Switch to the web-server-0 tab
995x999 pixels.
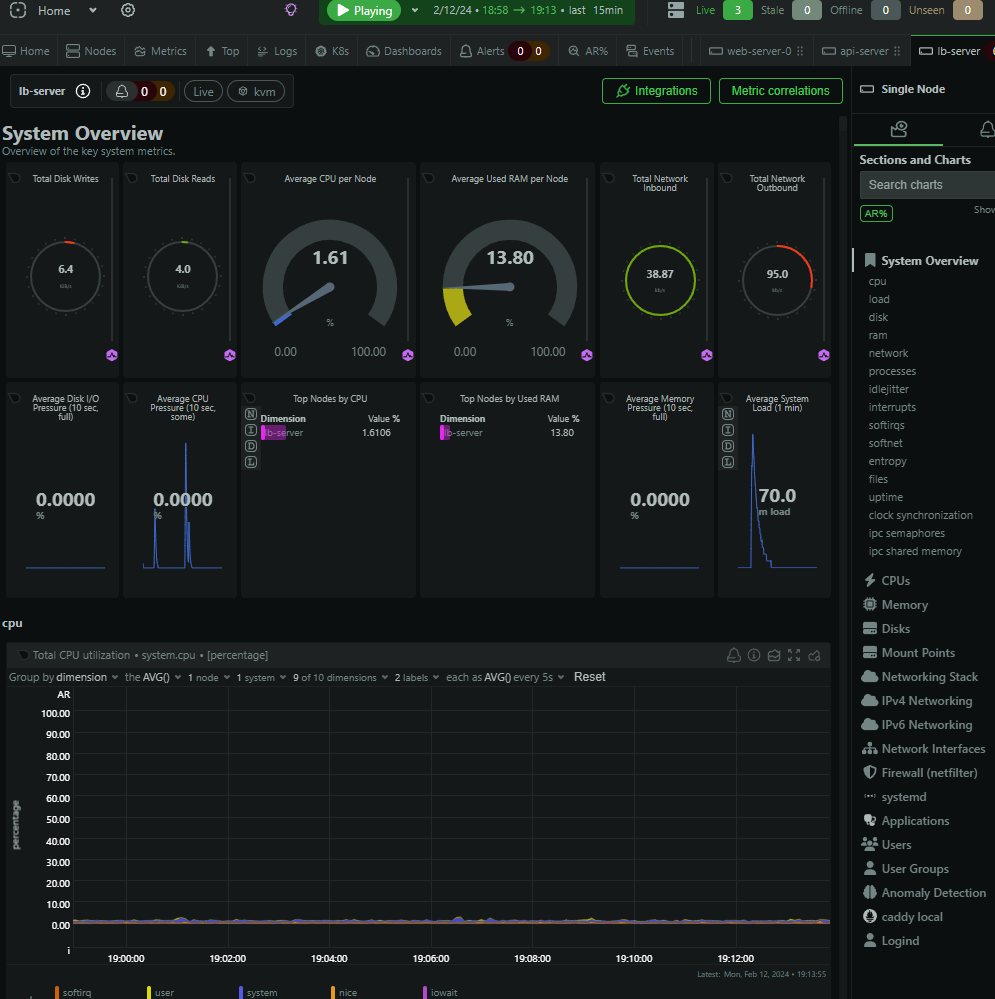pyautogui.click(x=750, y=51)
